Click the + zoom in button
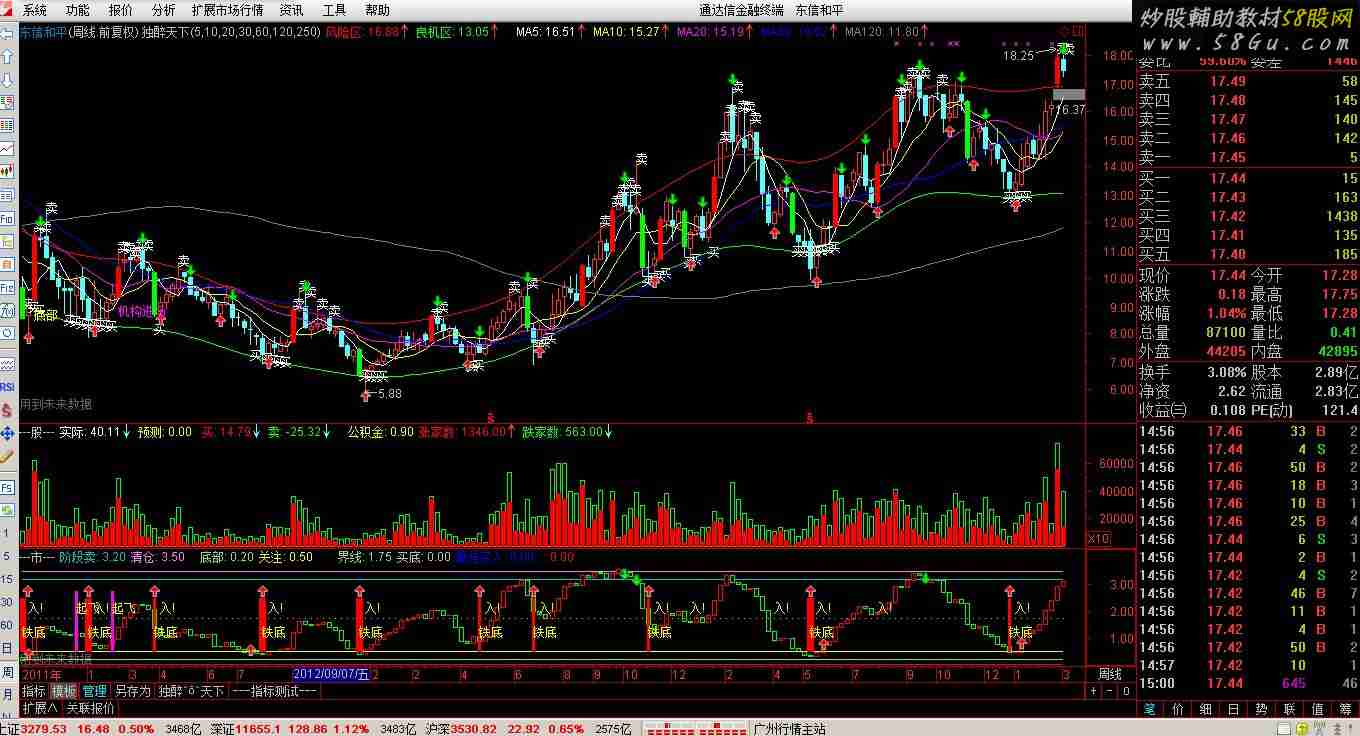Image resolution: width=1360 pixels, height=736 pixels. point(1094,691)
